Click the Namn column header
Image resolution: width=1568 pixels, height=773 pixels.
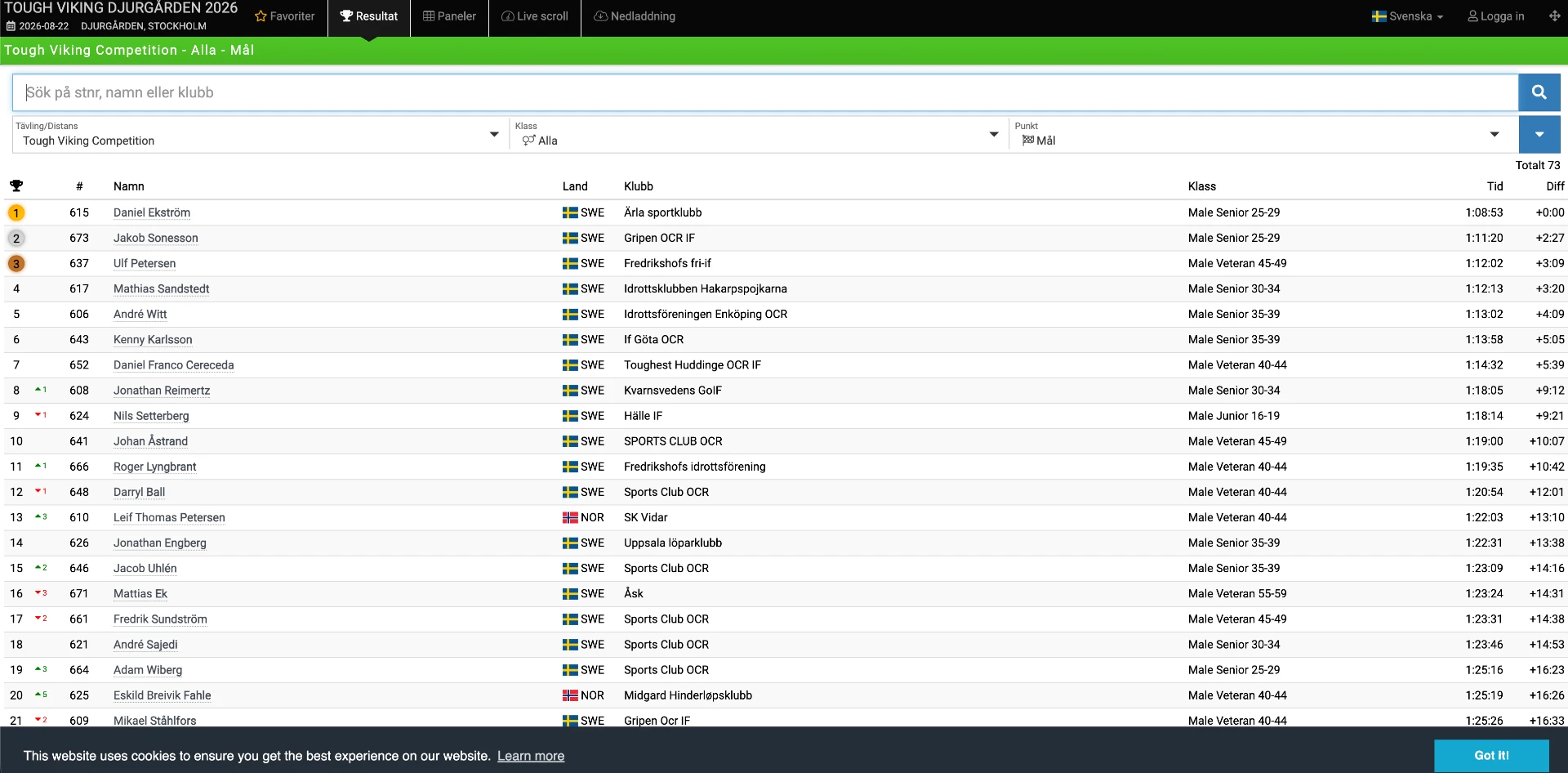coord(129,186)
